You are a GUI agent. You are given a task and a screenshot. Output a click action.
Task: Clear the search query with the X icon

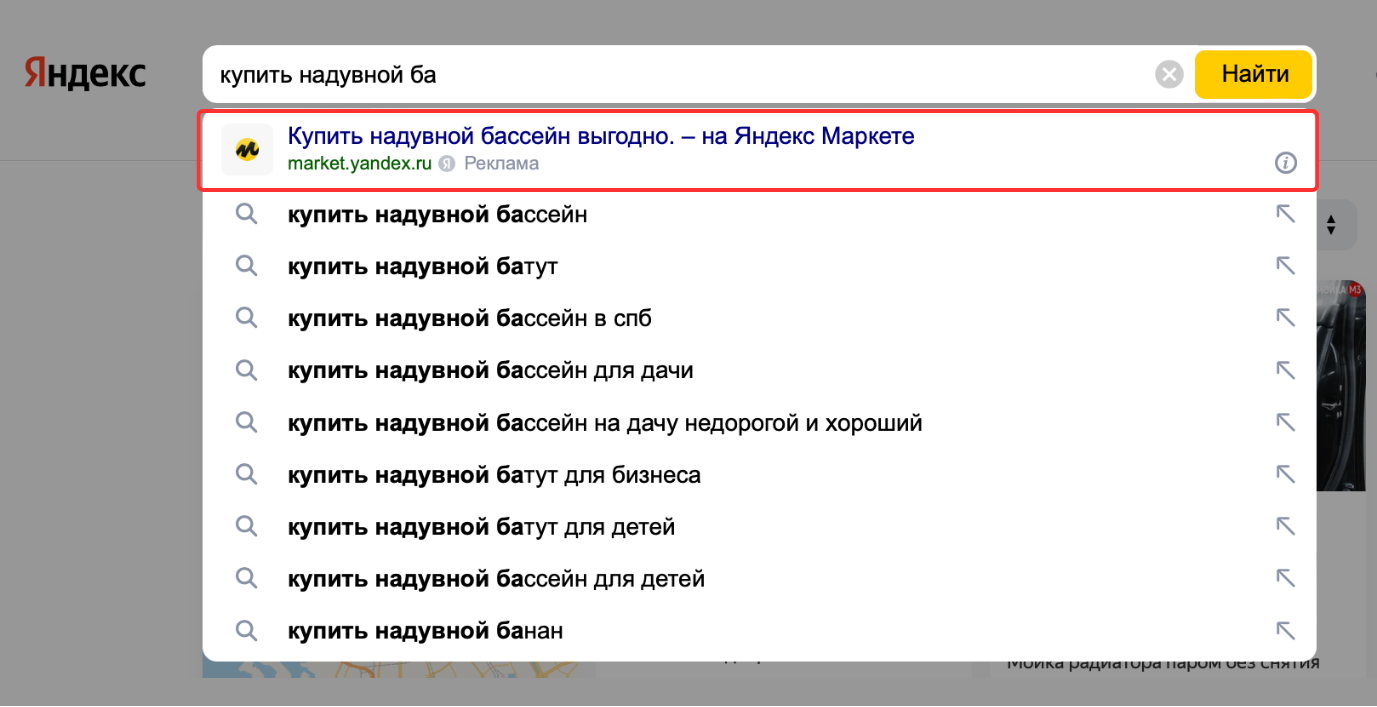tap(1168, 73)
